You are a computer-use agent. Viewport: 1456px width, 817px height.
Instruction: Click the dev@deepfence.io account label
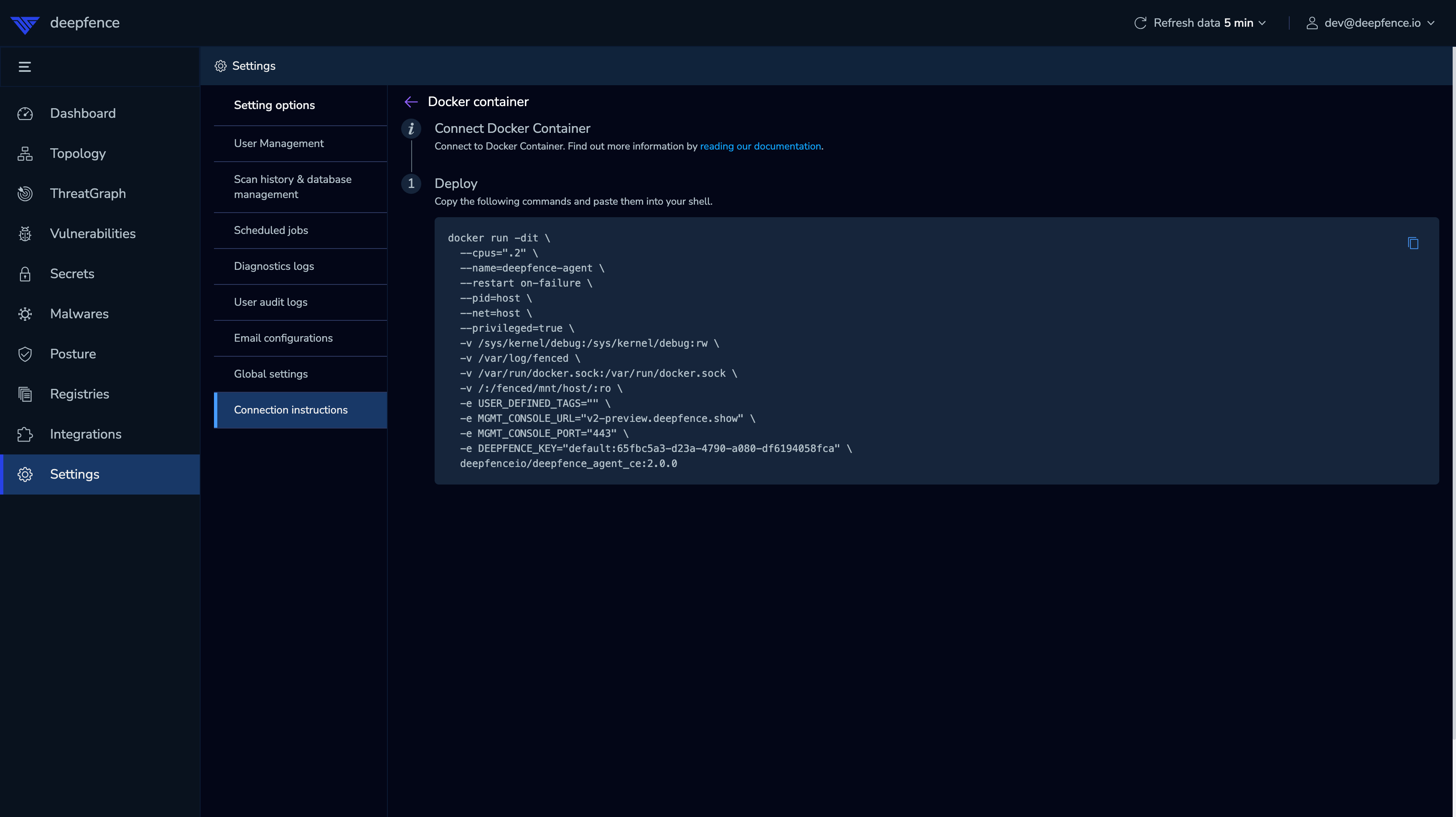[1372, 23]
